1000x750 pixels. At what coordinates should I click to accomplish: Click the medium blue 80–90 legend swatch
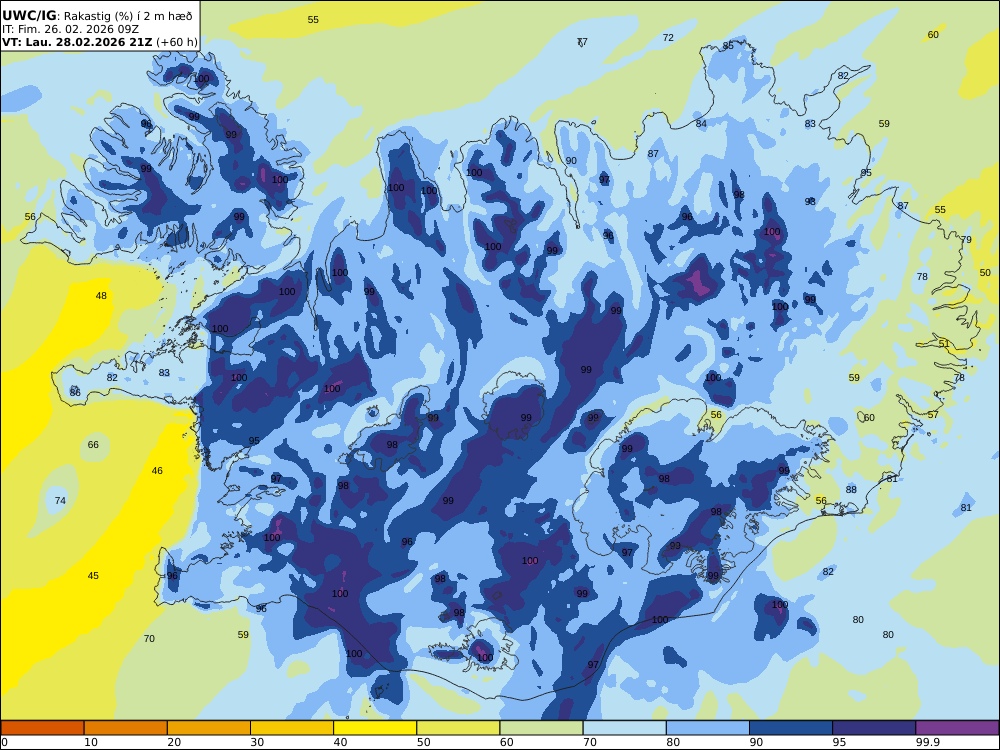[708, 728]
